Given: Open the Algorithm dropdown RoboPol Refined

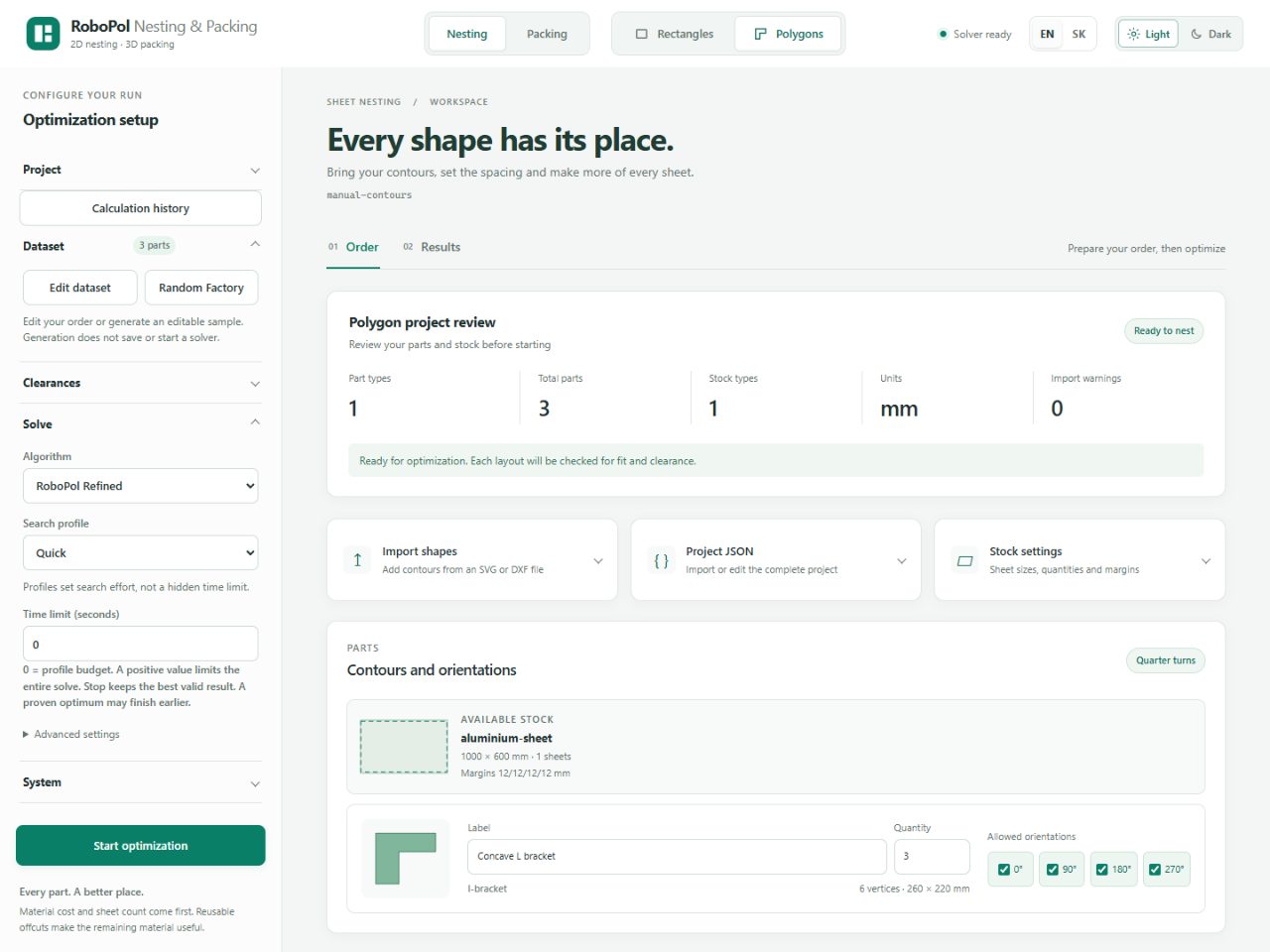Looking at the screenshot, I should point(141,486).
